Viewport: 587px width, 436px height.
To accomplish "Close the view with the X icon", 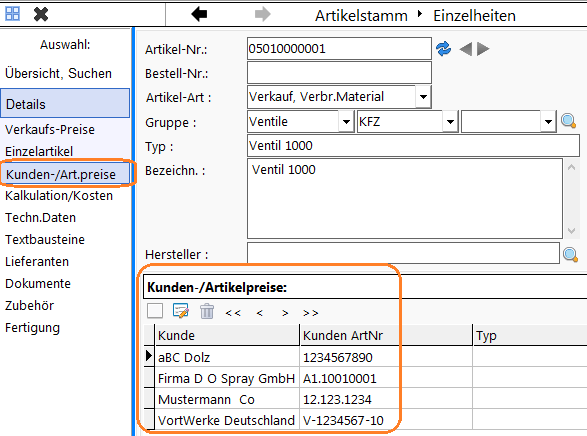I will [x=41, y=15].
